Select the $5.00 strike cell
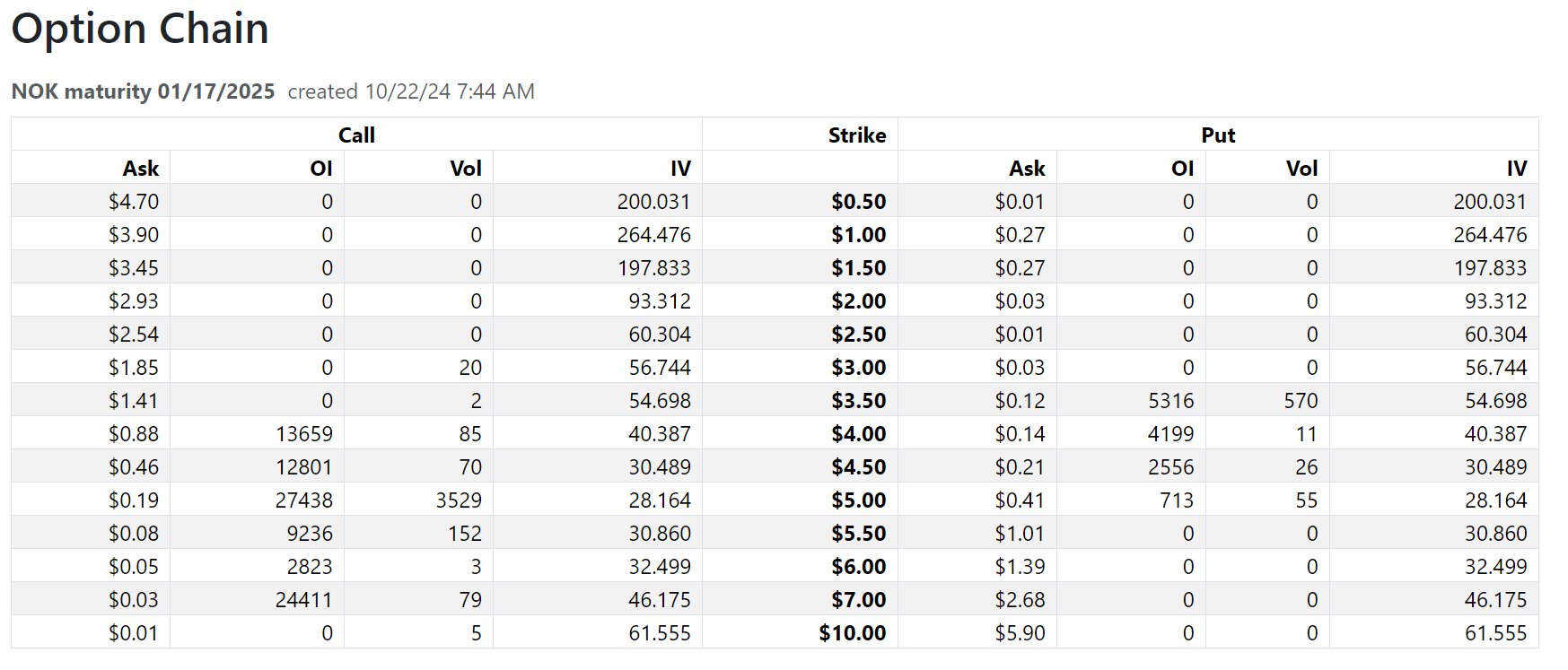Screen dimensions: 1568x670 (859, 500)
